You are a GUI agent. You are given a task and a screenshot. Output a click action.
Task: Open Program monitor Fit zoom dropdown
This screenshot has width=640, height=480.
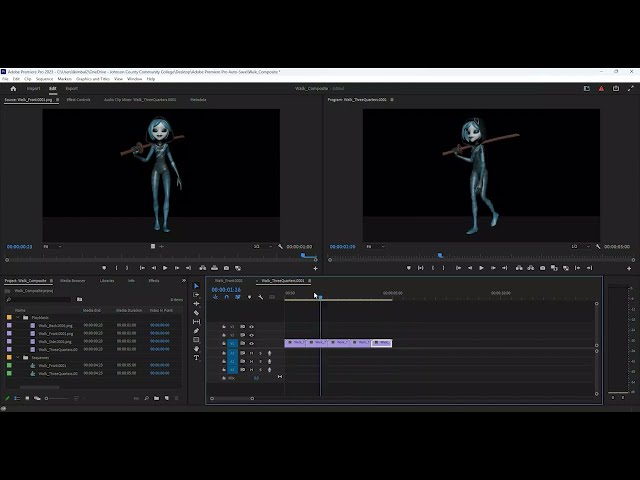[375, 247]
